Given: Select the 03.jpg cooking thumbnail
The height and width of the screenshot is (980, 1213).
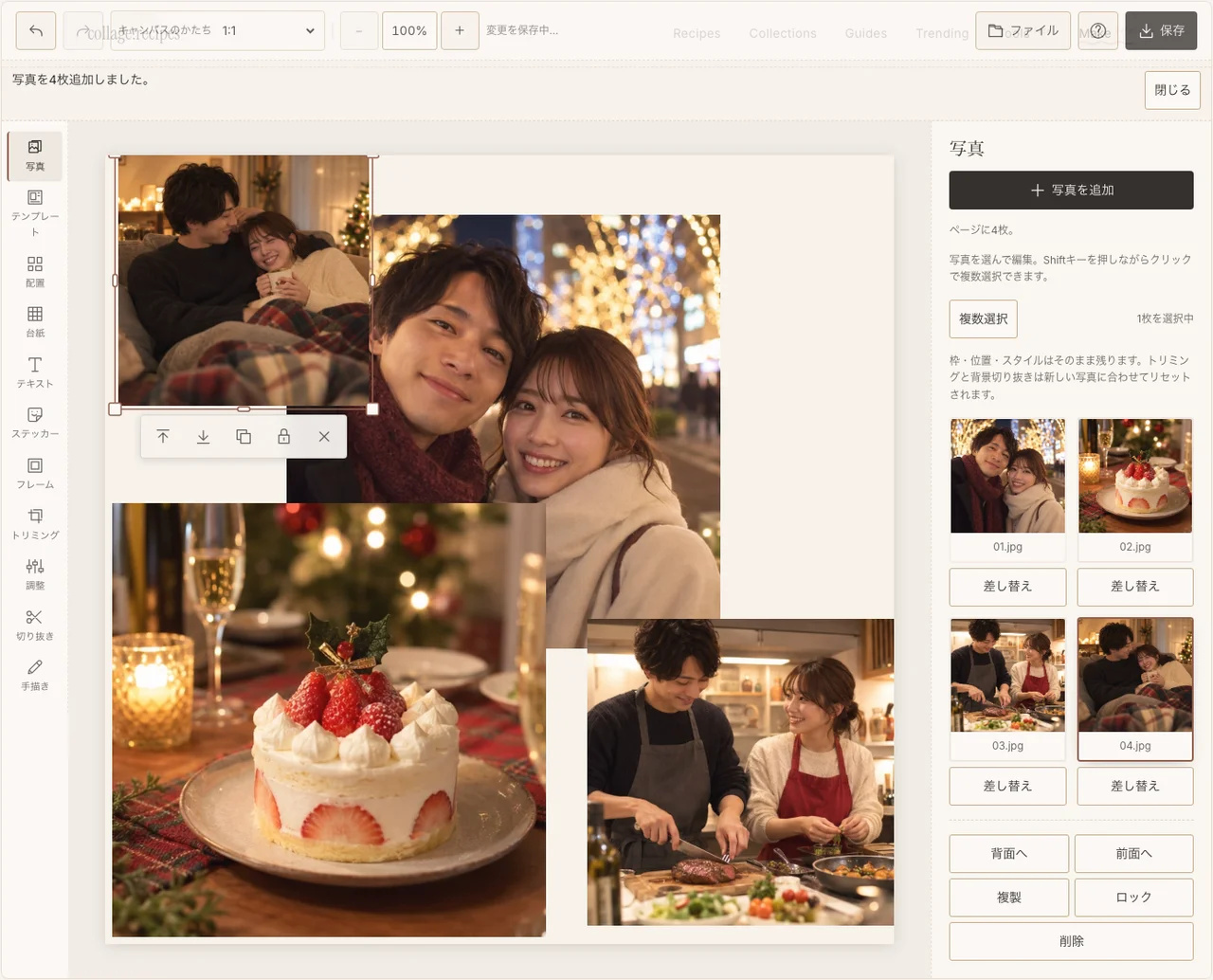Looking at the screenshot, I should (x=1007, y=688).
